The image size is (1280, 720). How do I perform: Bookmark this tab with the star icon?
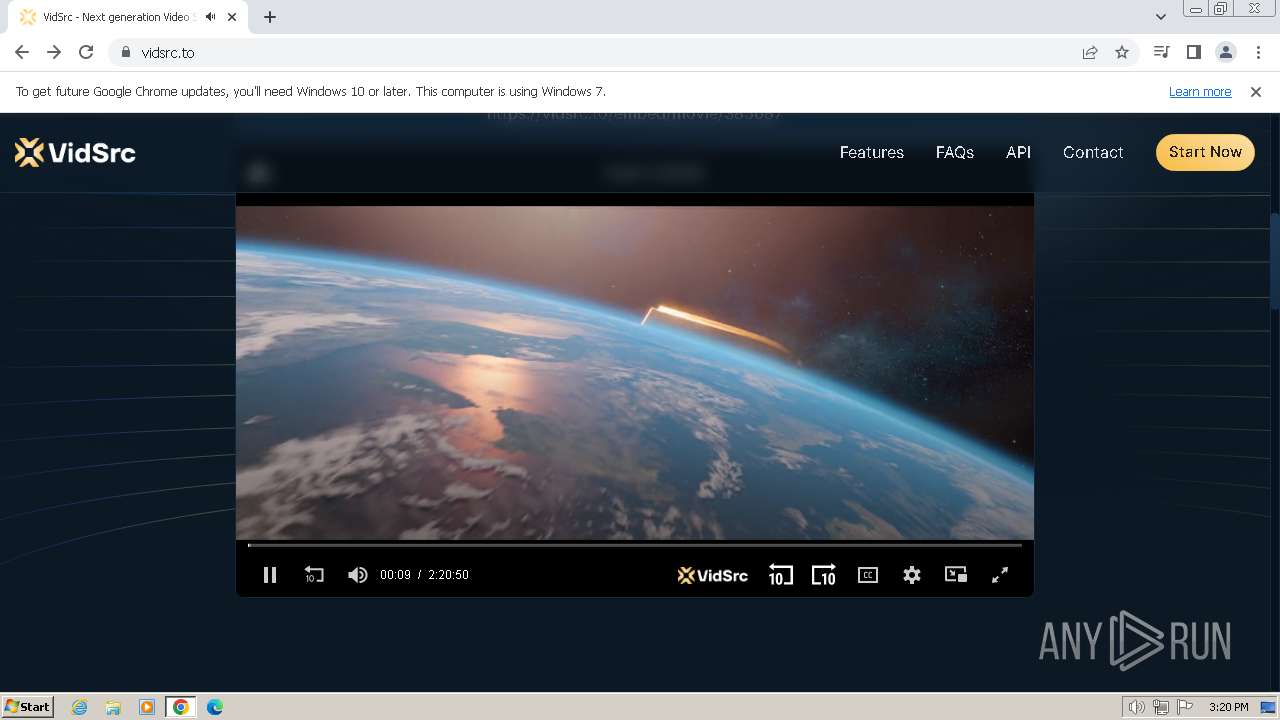(x=1122, y=52)
